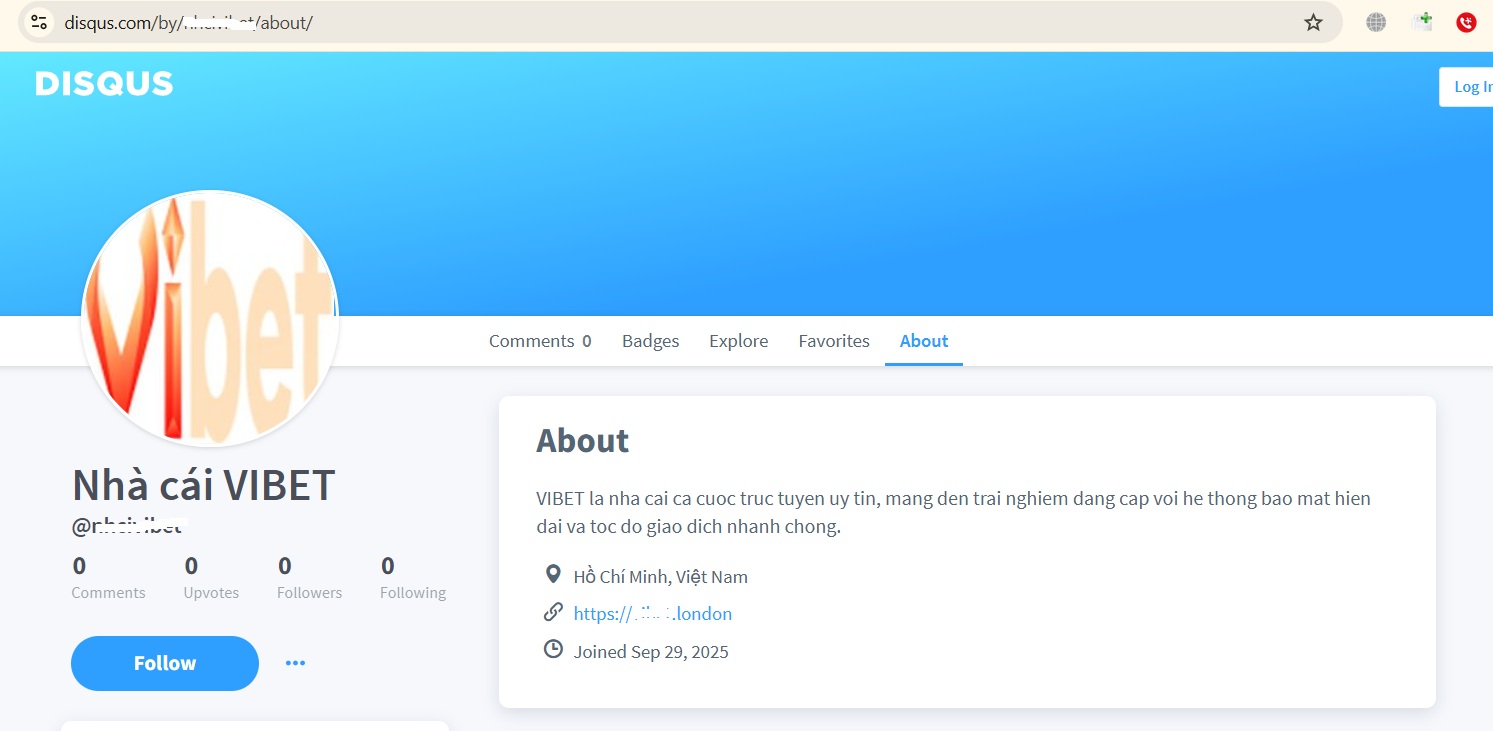Click the location pin icon

coord(552,574)
